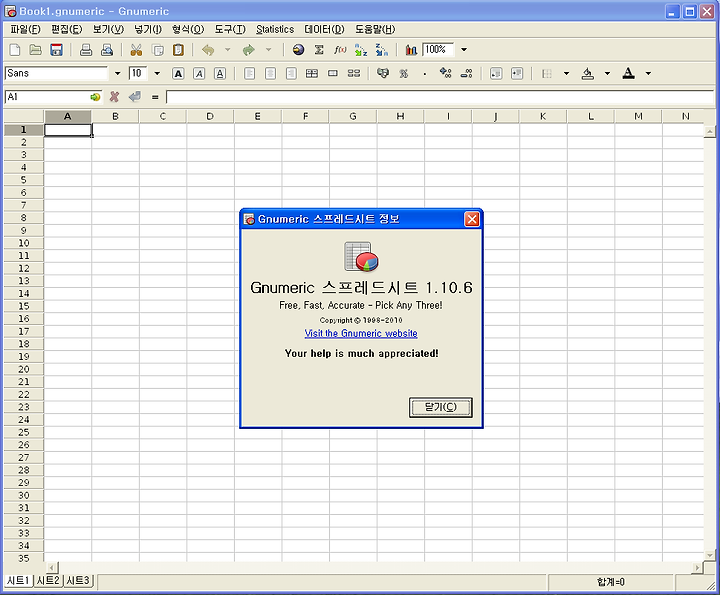This screenshot has width=720, height=595.
Task: Split merged cells
Action: 354,73
